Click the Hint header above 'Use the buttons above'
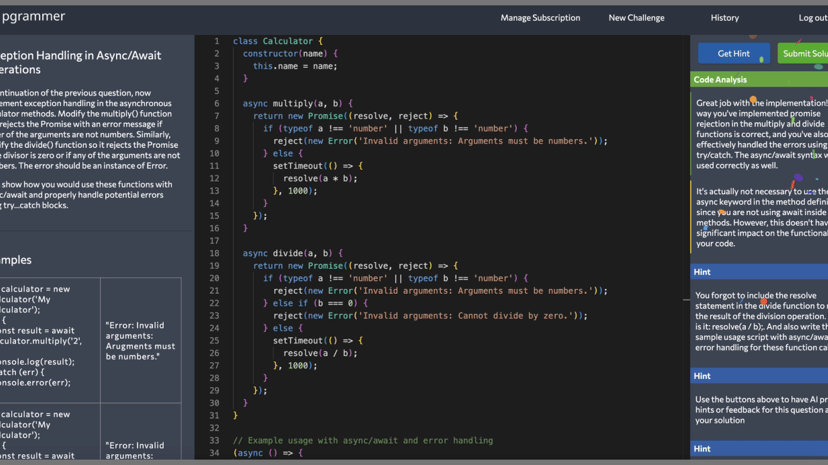Screen dimensions: 828x465 pos(759,376)
